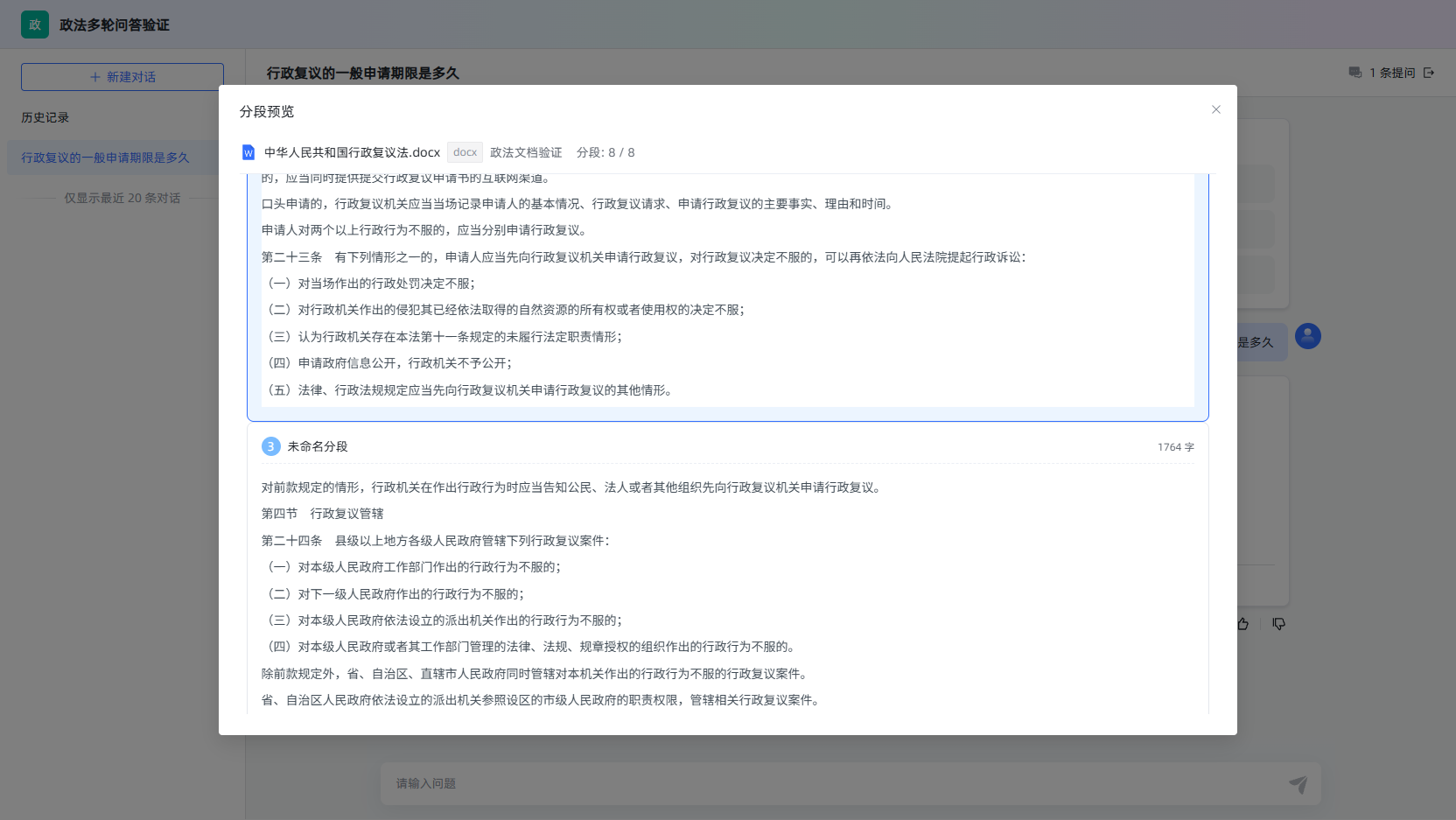The height and width of the screenshot is (820, 1456).
Task: Click the thumbs-up feedback icon
Action: 1242,624
